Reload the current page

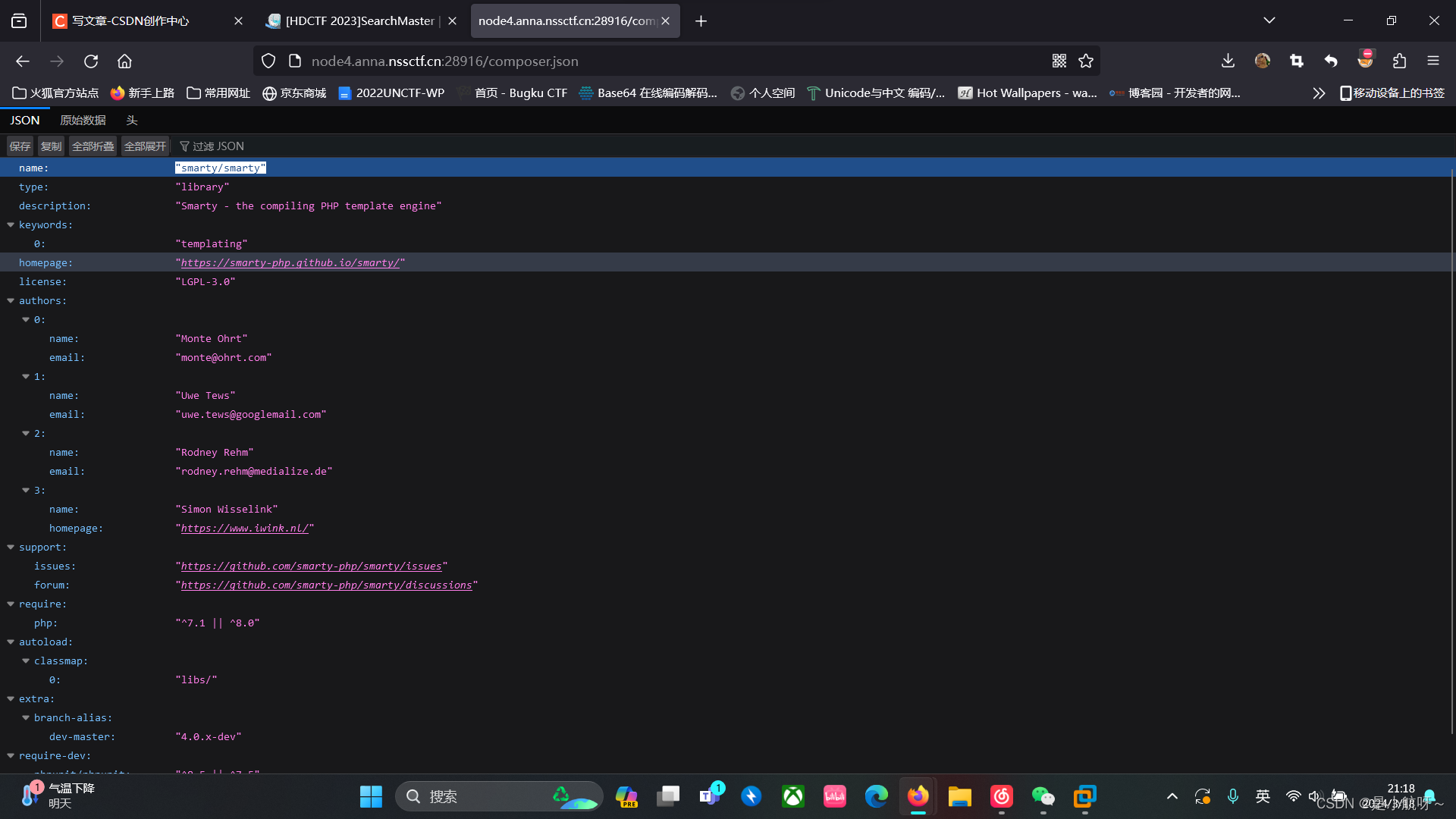(91, 61)
